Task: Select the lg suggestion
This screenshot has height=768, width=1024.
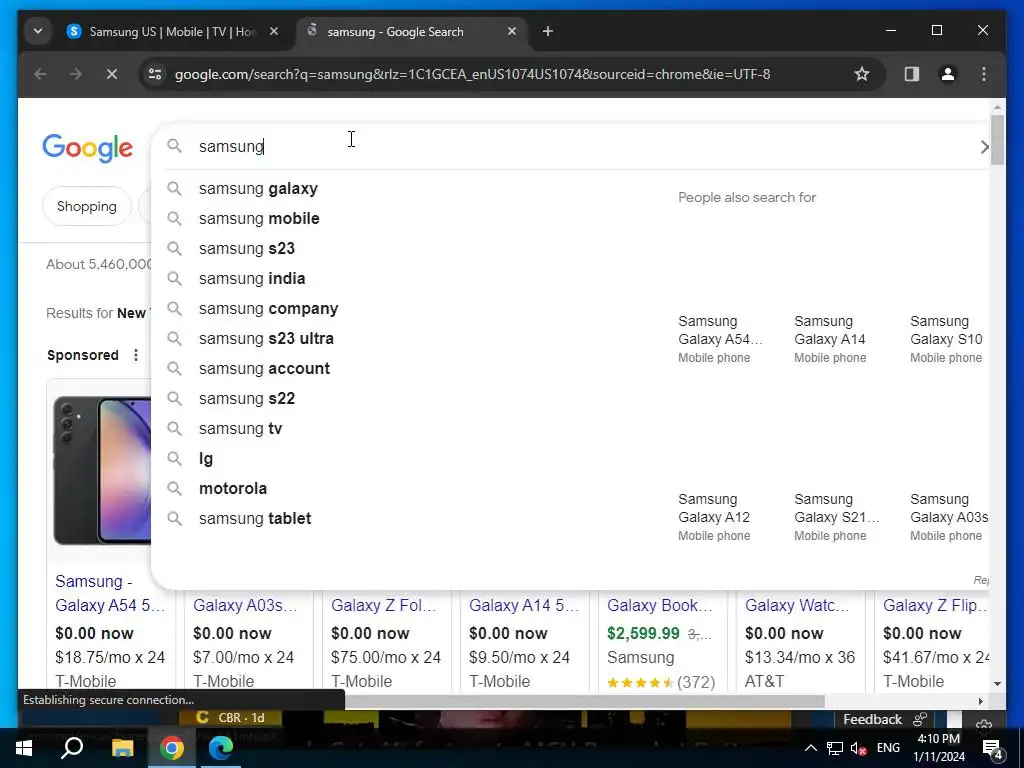Action: click(206, 459)
